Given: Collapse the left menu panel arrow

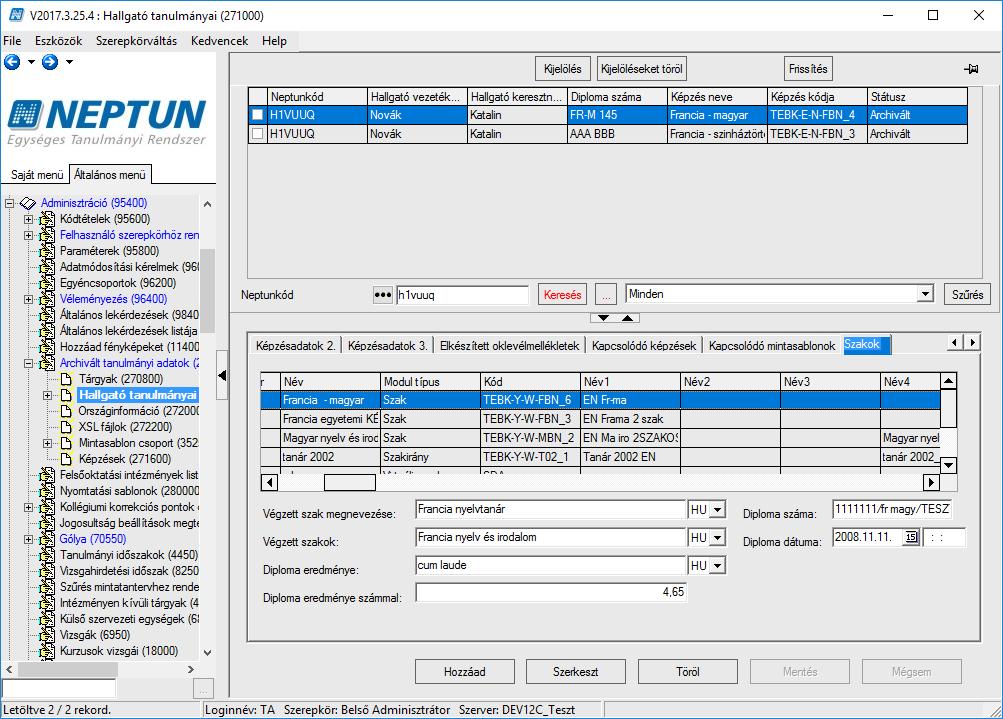Looking at the screenshot, I should [x=222, y=375].
